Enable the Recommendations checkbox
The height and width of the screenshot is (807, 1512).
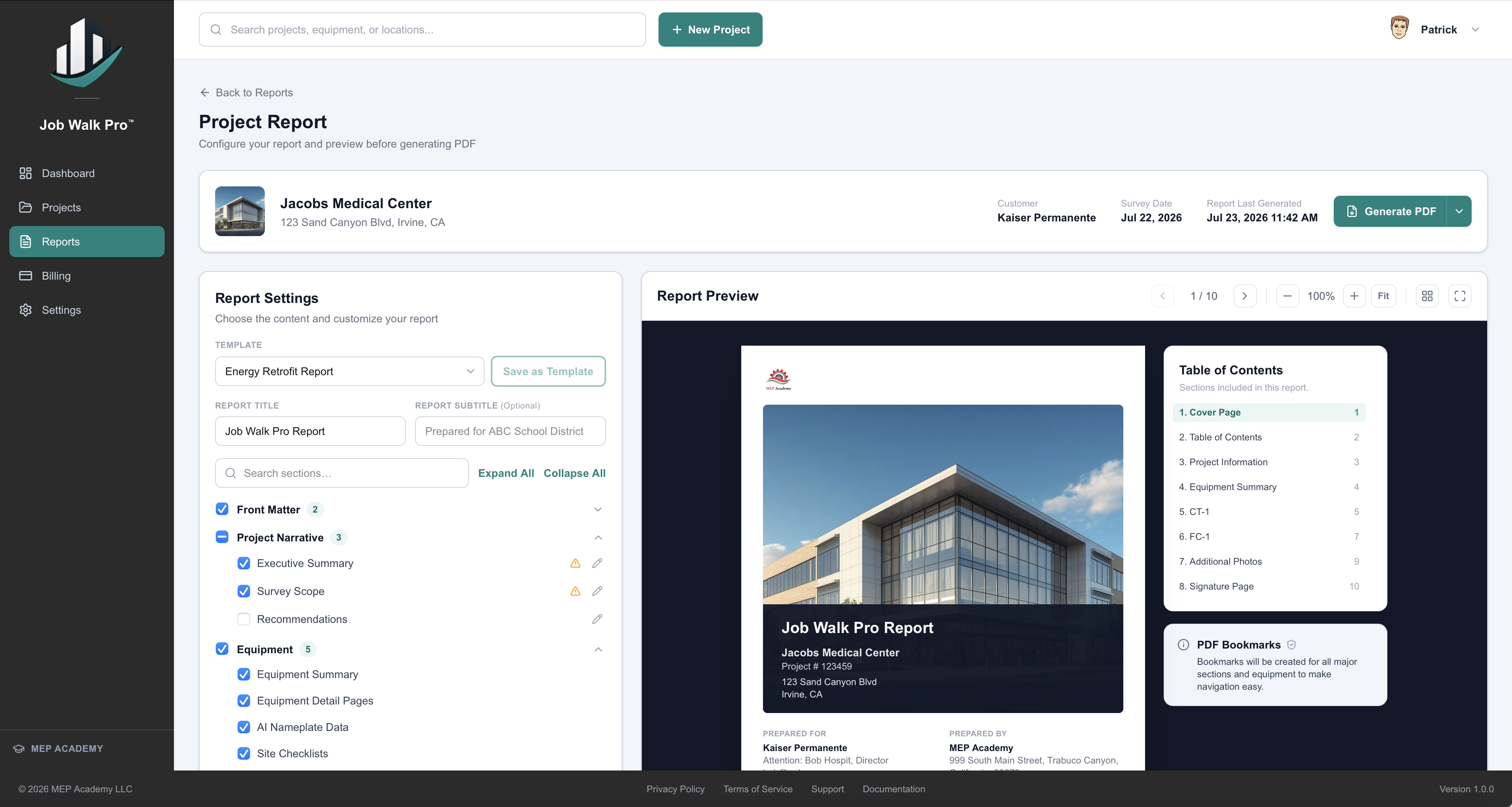[243, 619]
